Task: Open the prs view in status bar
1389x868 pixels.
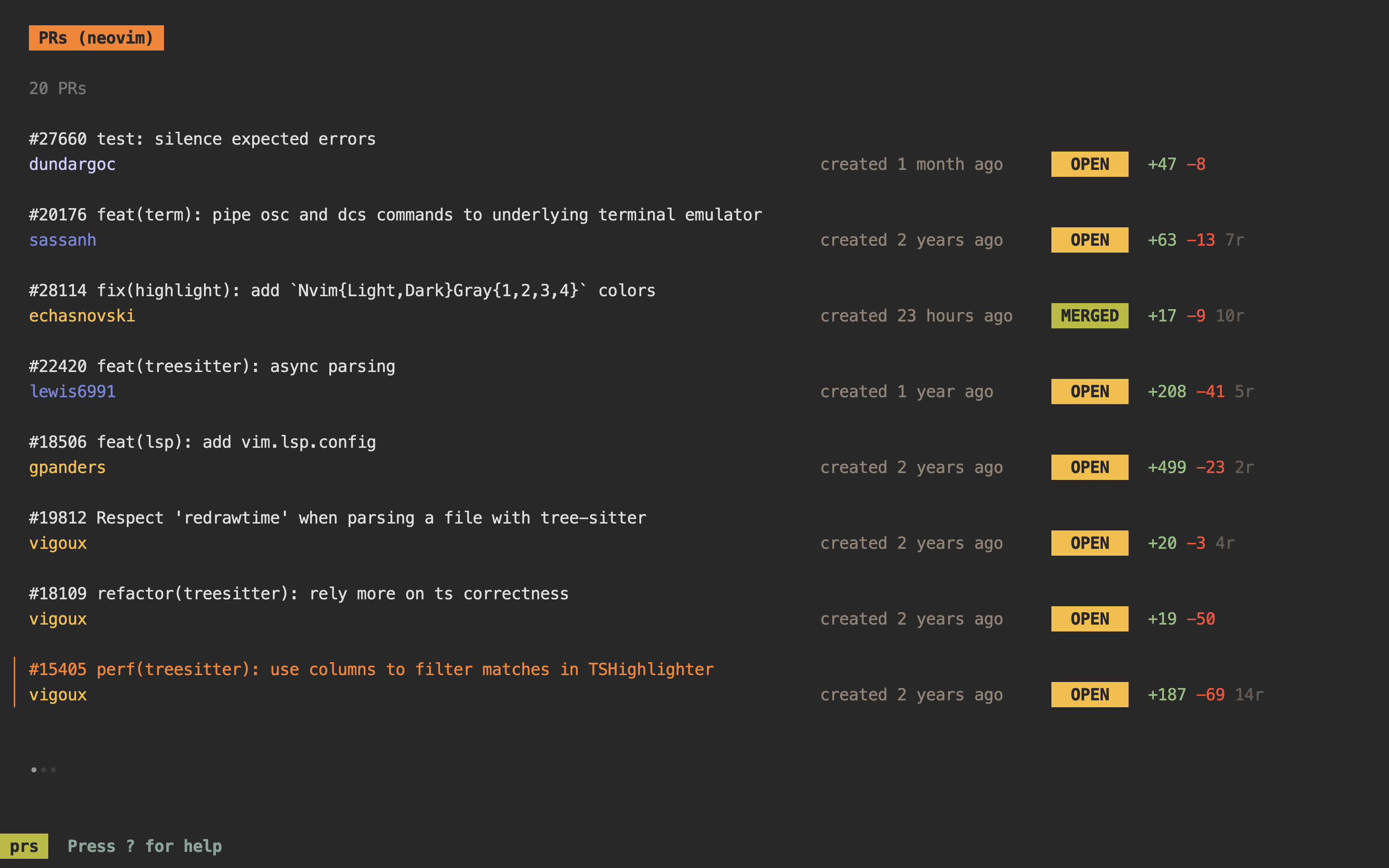Action: click(25, 845)
